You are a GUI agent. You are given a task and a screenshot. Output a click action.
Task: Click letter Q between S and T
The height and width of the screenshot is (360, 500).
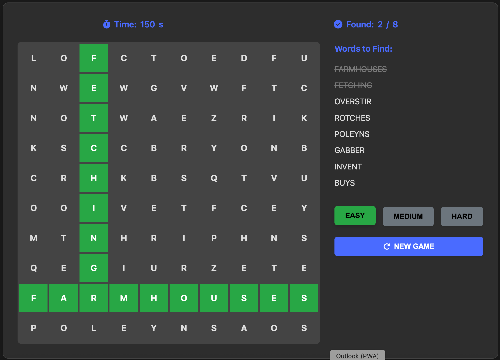click(214, 178)
